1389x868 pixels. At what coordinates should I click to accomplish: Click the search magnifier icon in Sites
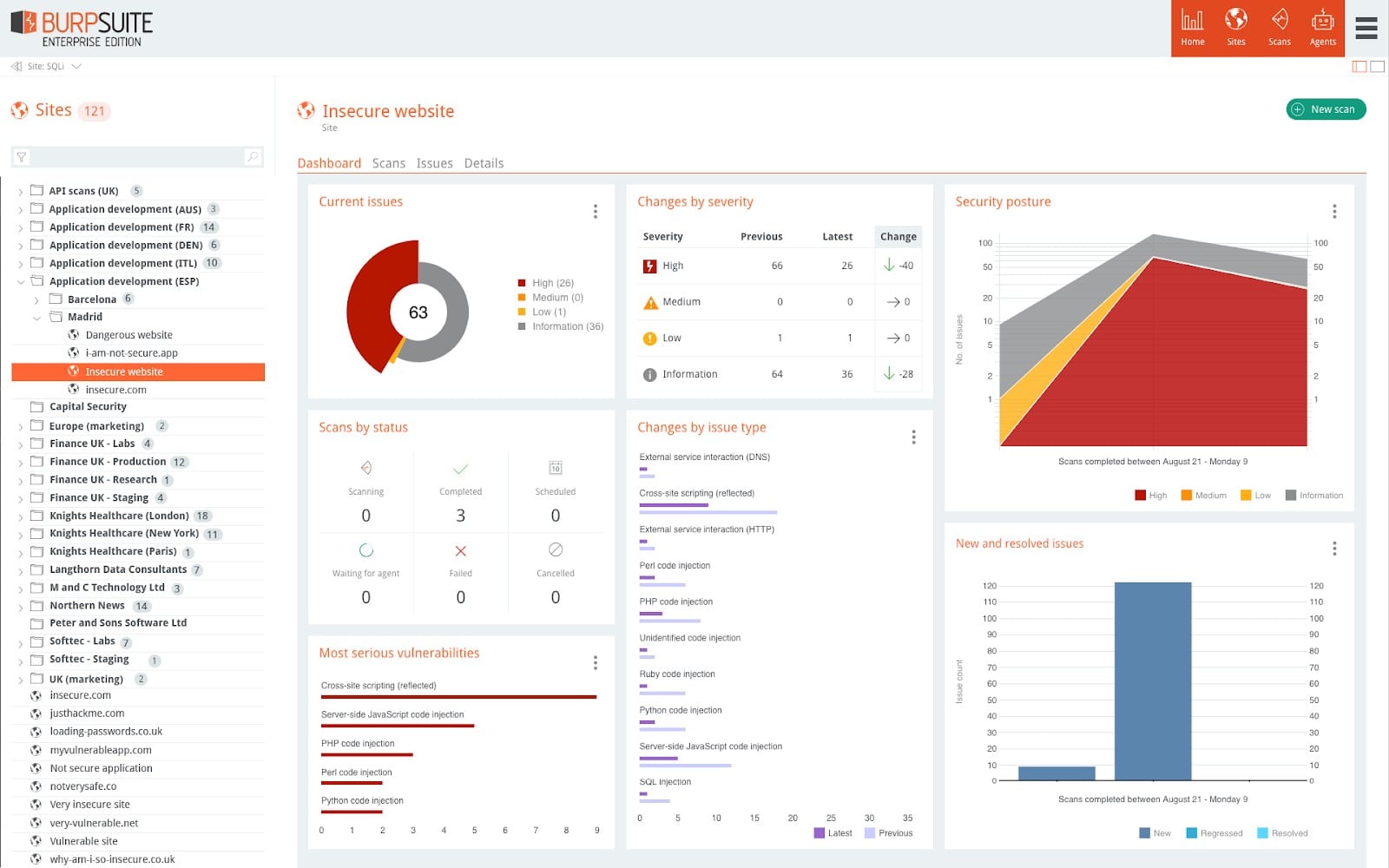252,156
